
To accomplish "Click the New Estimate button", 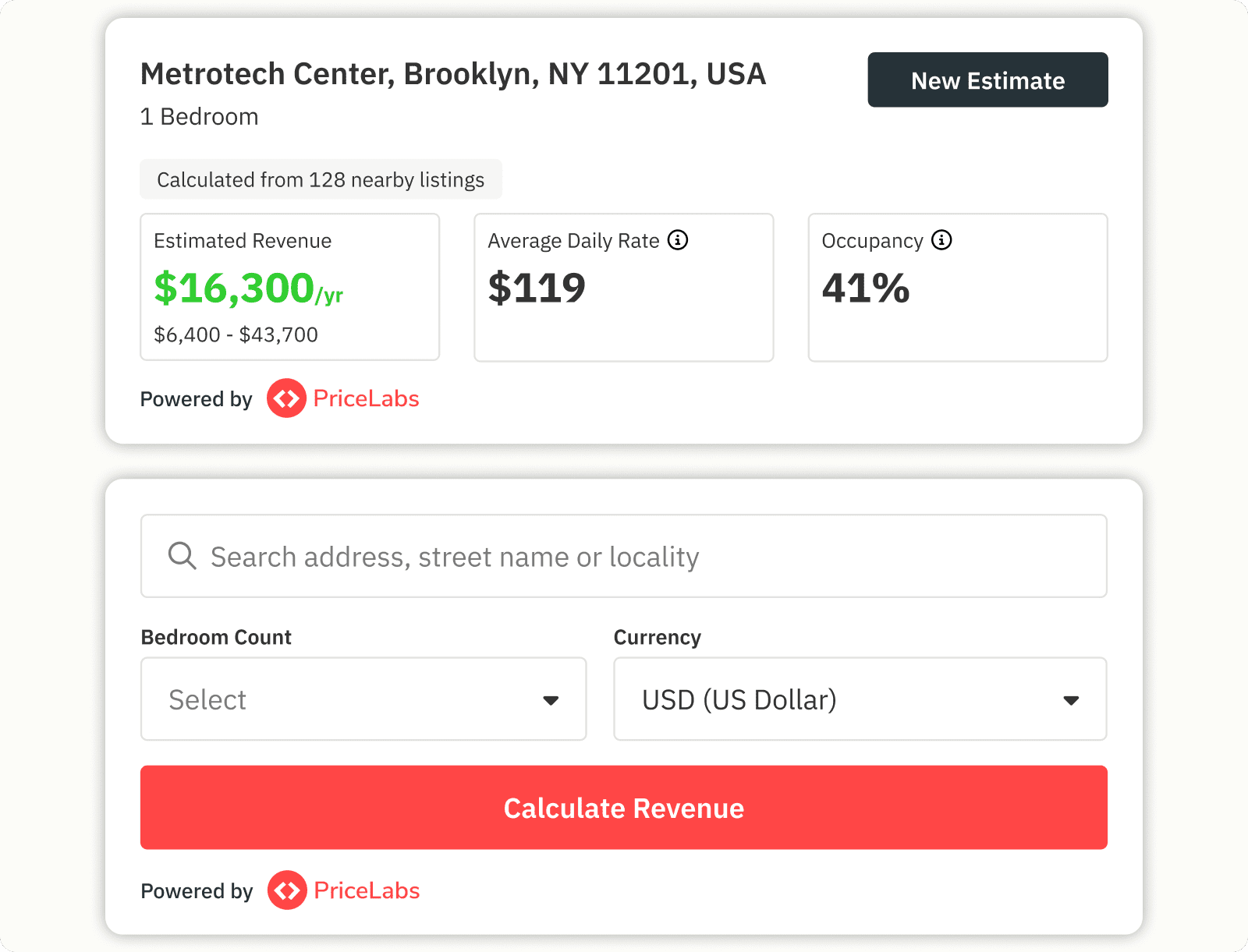I will [x=987, y=79].
